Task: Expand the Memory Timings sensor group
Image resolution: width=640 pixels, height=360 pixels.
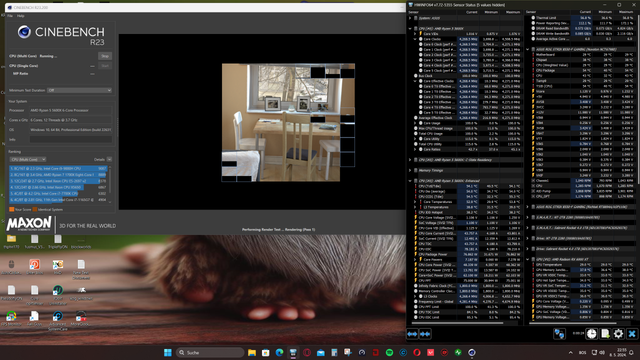Action: [x=410, y=170]
